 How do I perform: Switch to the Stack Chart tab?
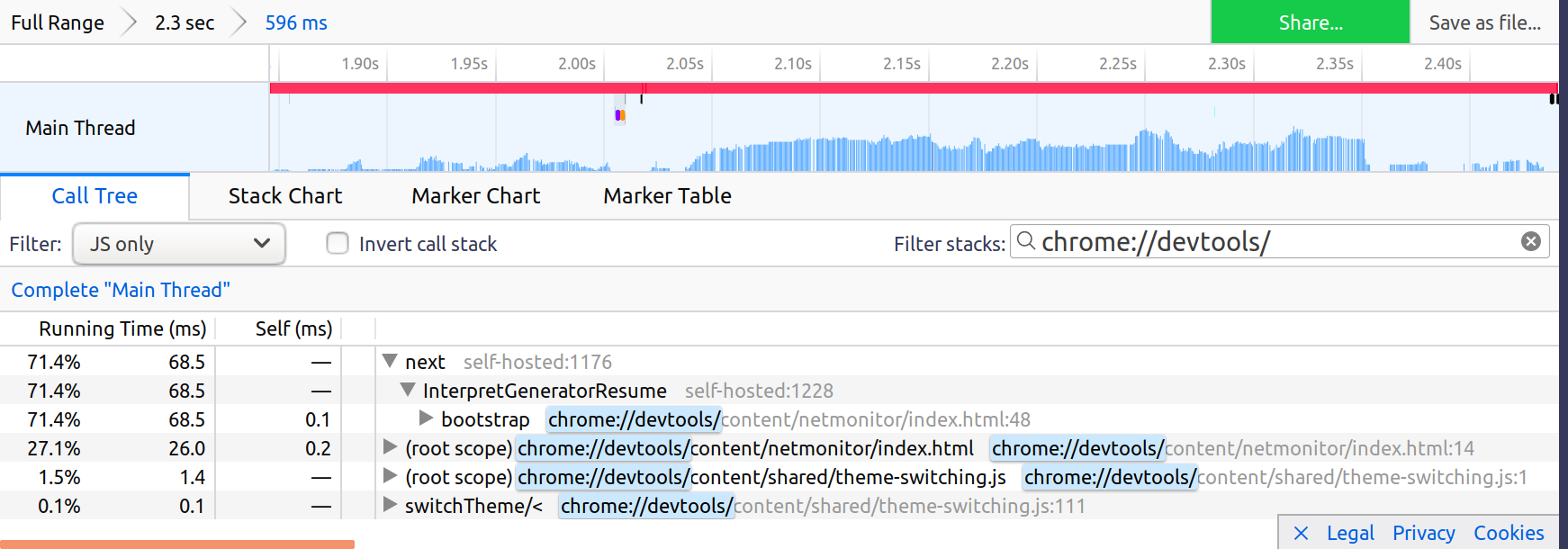pyautogui.click(x=284, y=196)
